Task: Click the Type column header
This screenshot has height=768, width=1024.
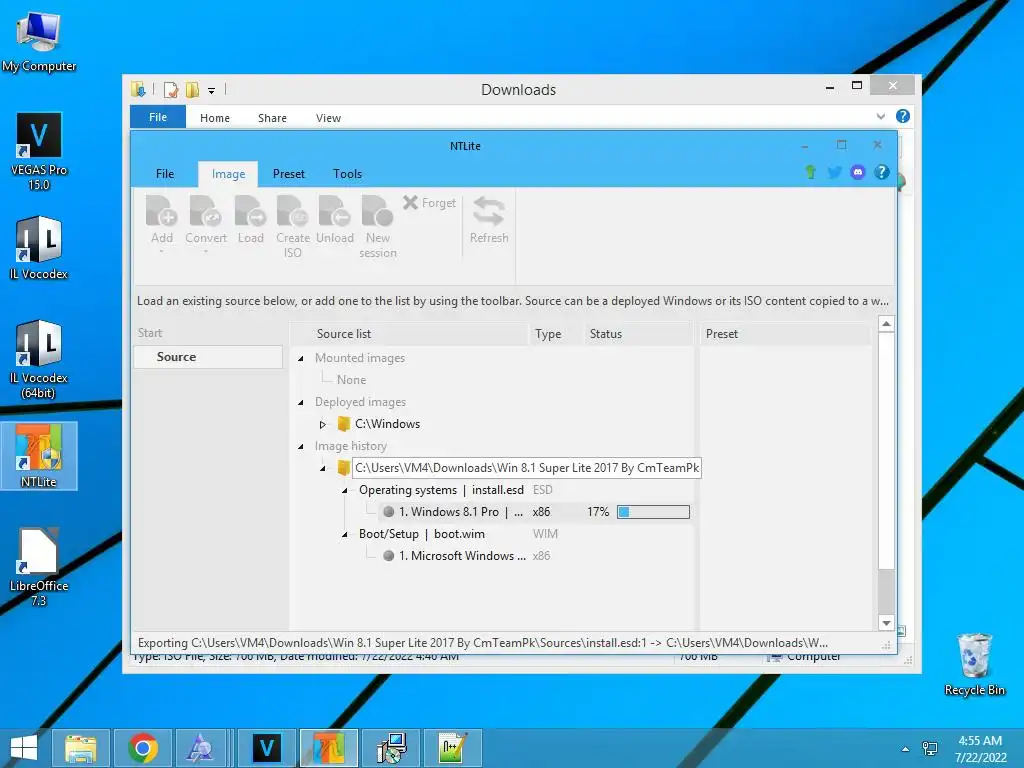Action: 555,334
